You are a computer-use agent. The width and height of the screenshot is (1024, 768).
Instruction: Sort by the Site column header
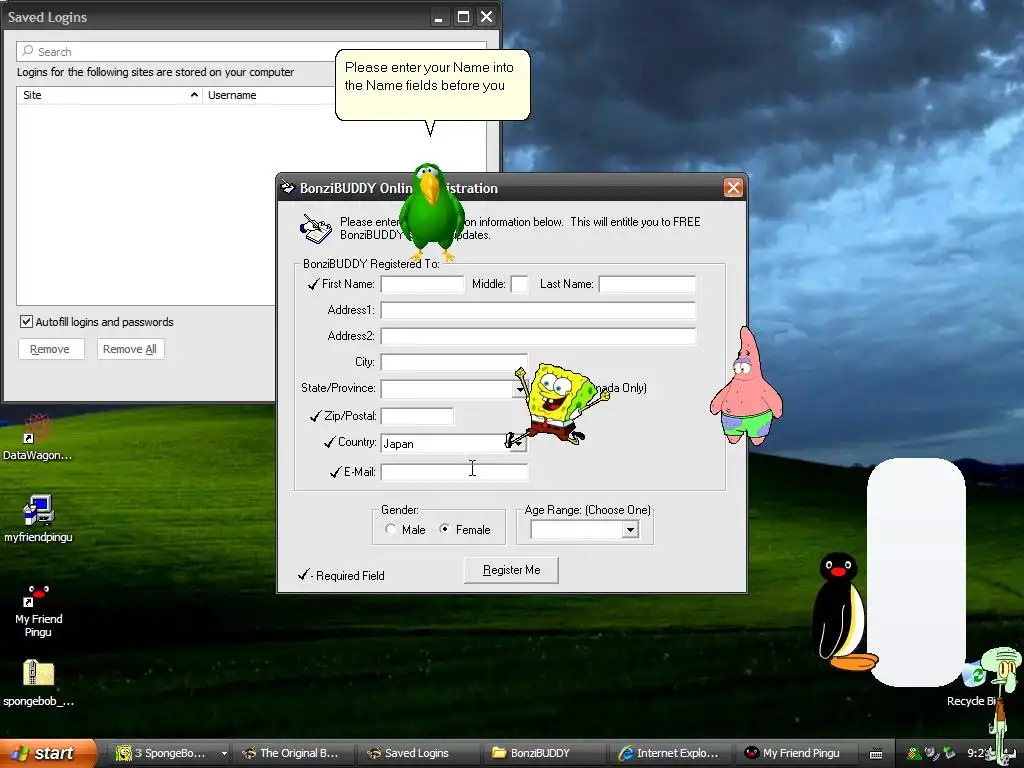tap(110, 95)
